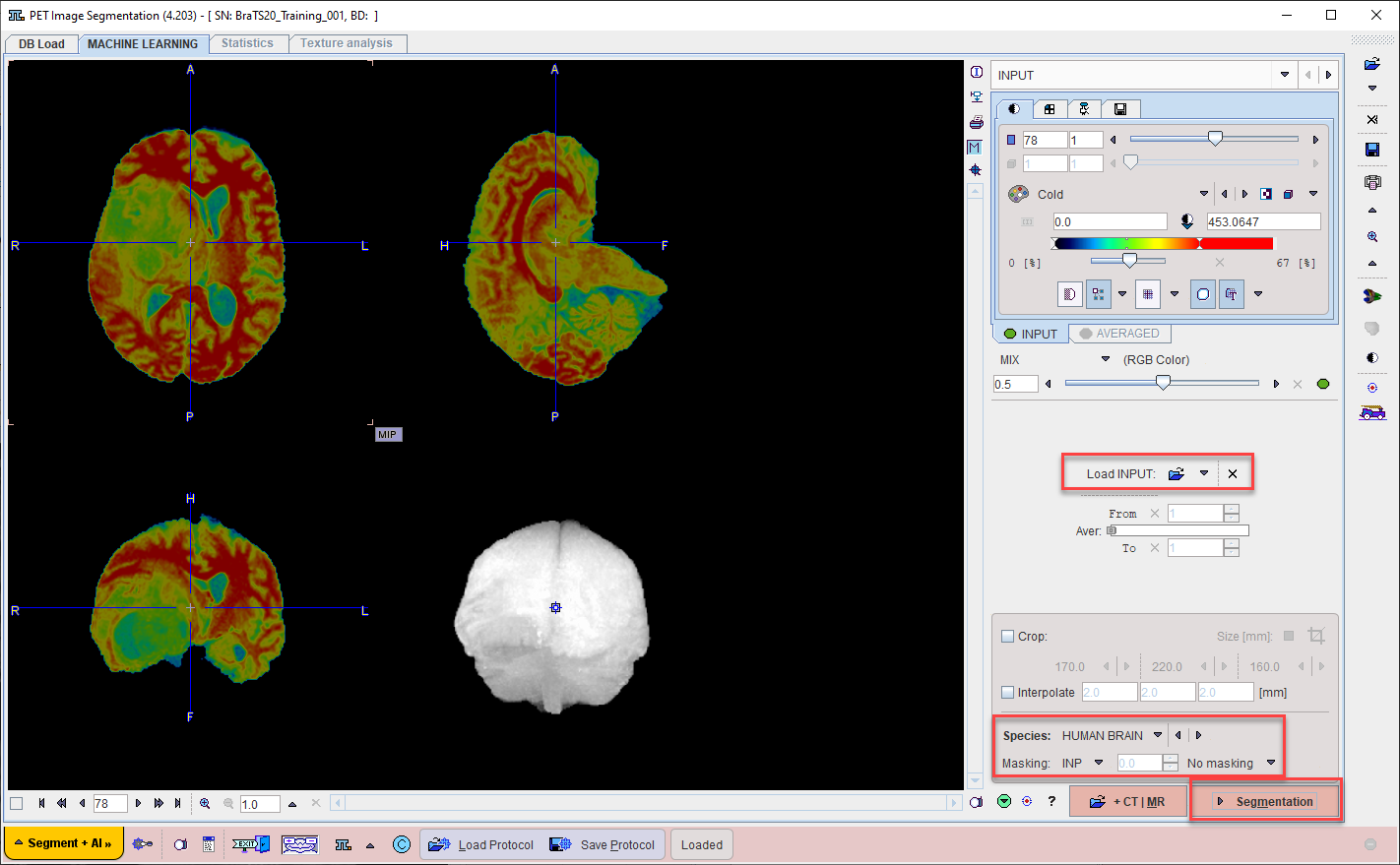1400x865 pixels.
Task: Click the half-circle contrast icon in right sidebar
Action: click(x=1372, y=358)
